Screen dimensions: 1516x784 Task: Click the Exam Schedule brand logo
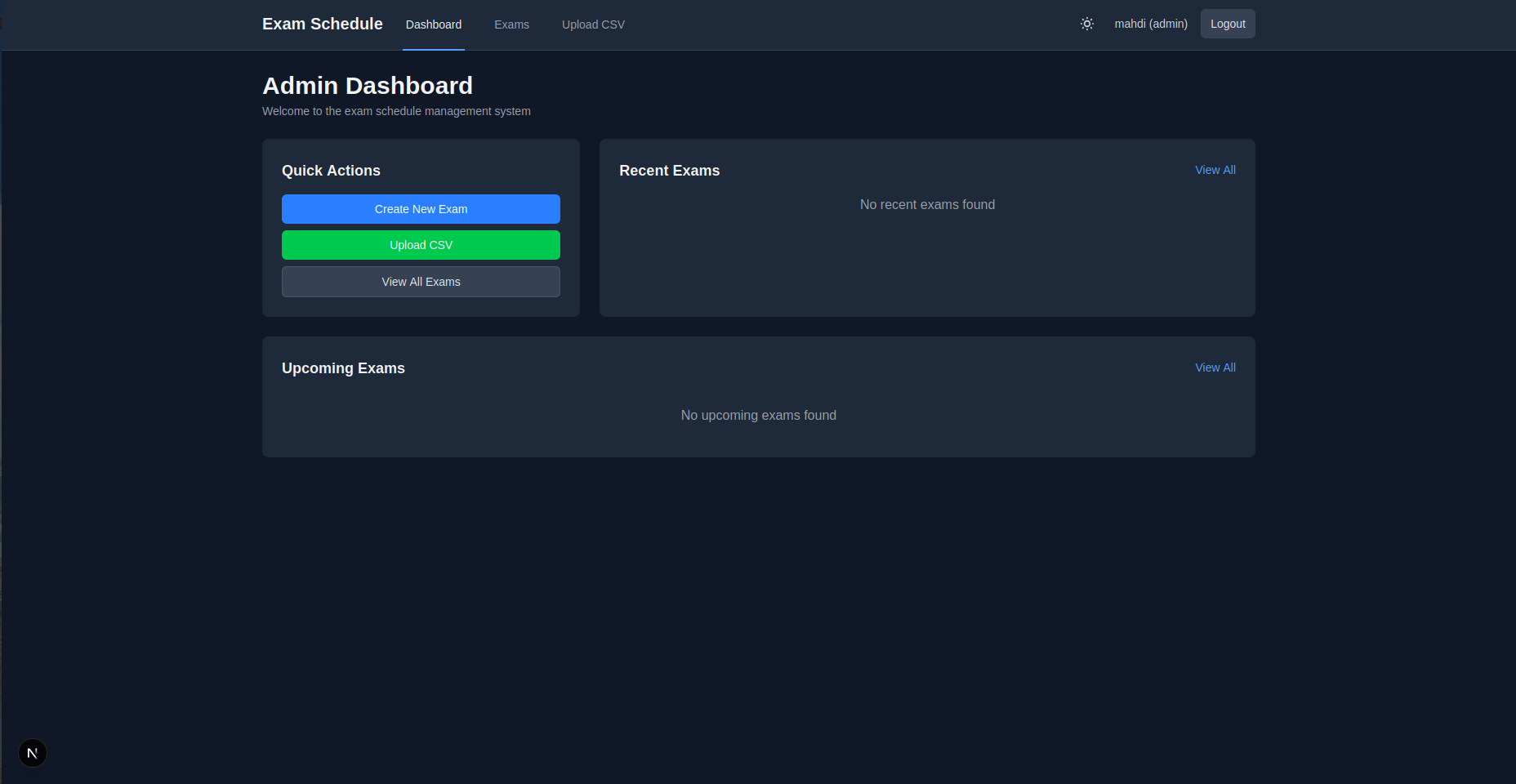point(322,24)
